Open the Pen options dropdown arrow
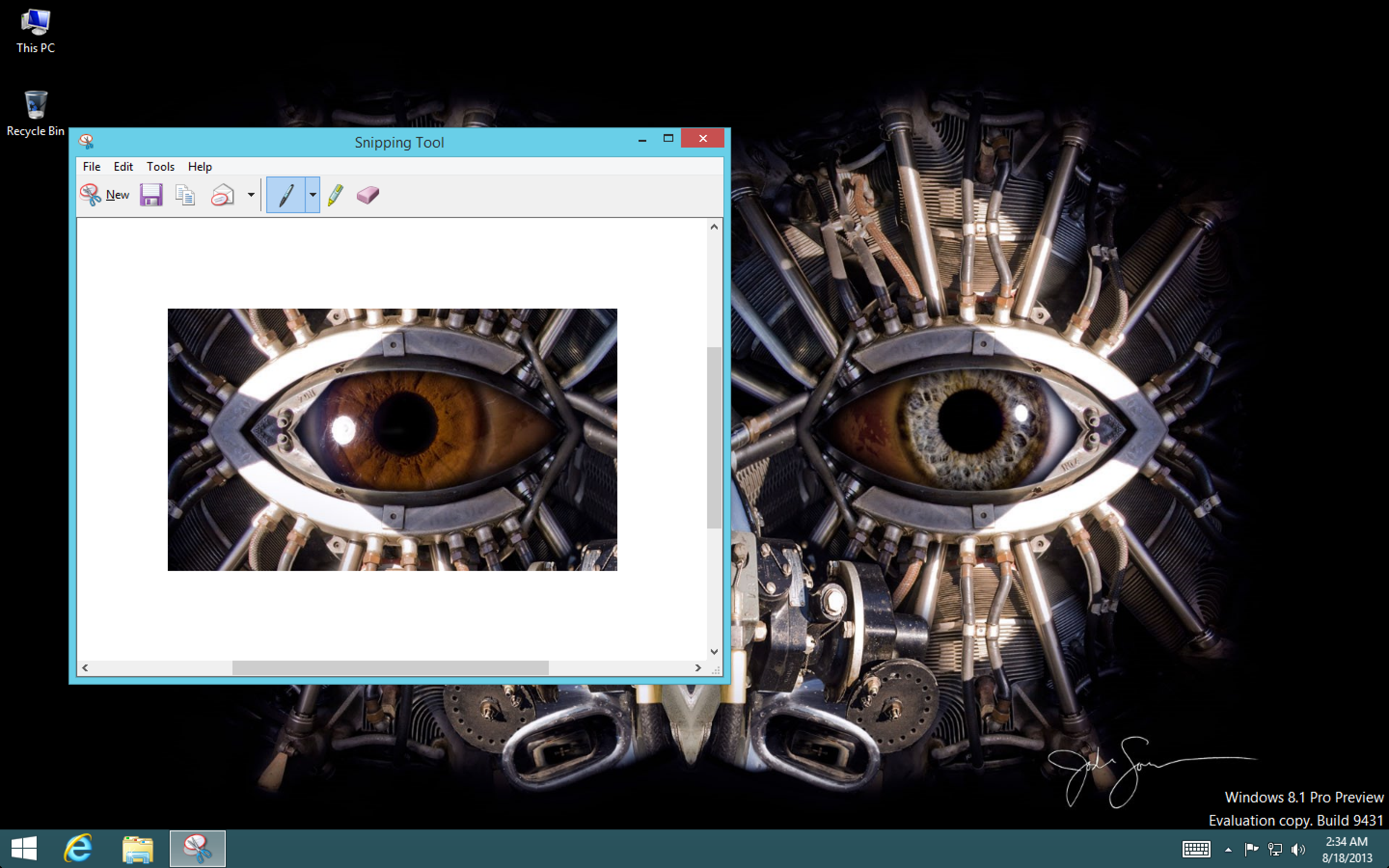1389x868 pixels. [312, 195]
